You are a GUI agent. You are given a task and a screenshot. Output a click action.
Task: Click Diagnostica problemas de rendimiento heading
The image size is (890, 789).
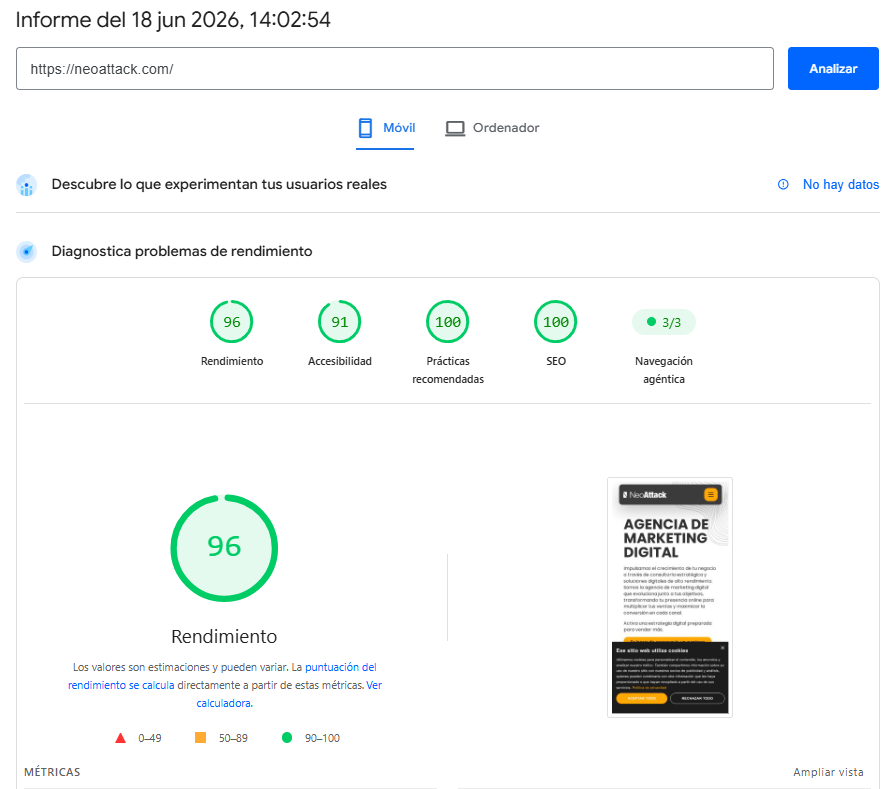(x=182, y=251)
